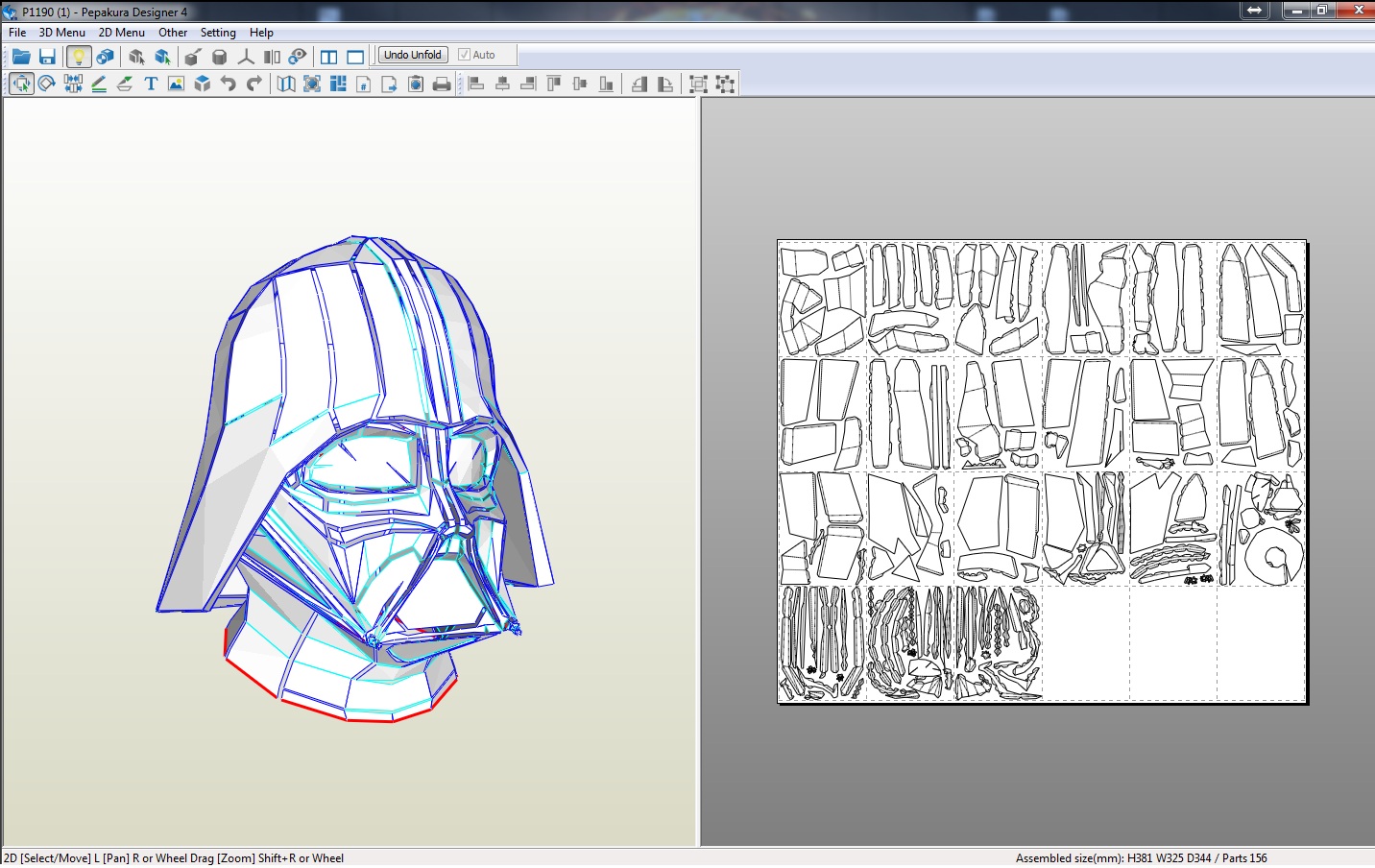Select the Text insertion T tool

click(151, 84)
